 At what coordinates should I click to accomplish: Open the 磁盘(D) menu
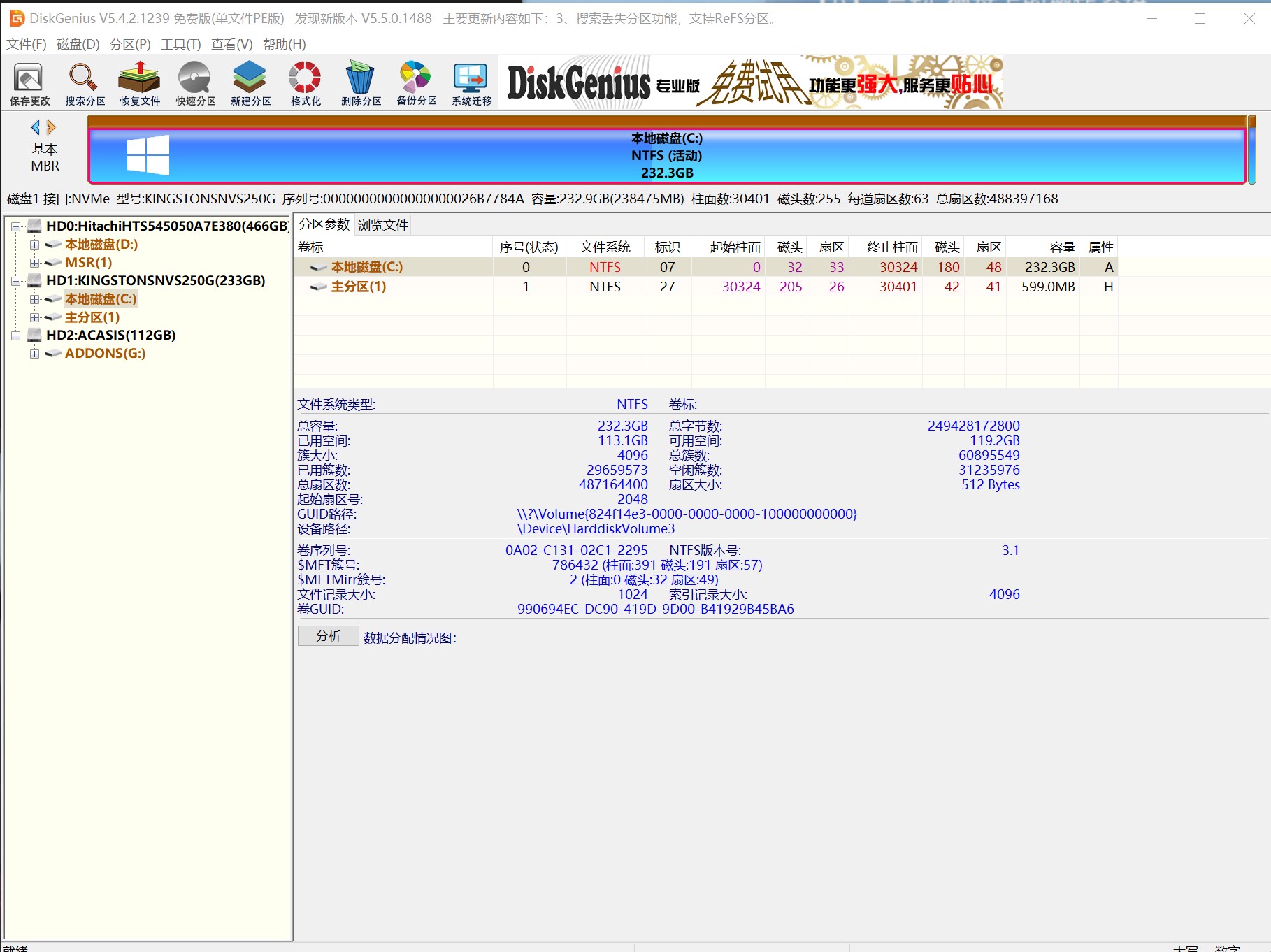78,45
